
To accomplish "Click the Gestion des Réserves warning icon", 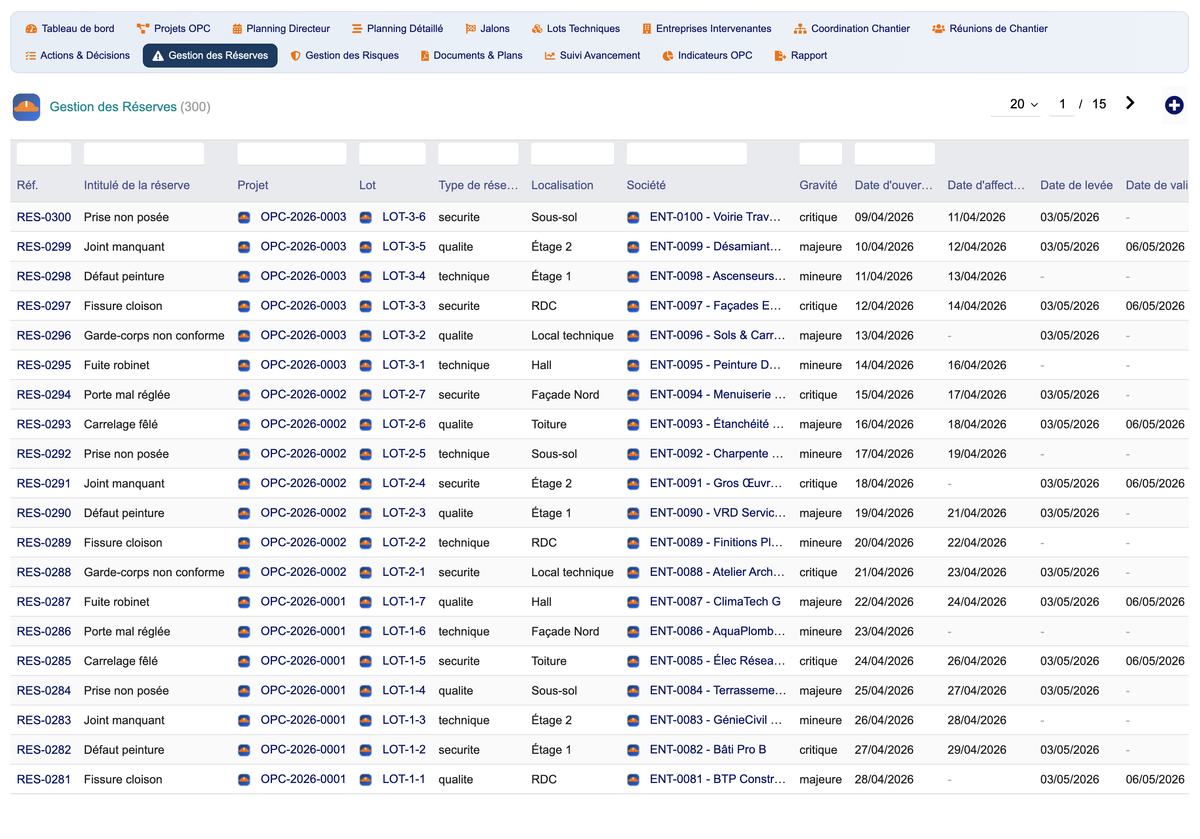I will pyautogui.click(x=158, y=56).
